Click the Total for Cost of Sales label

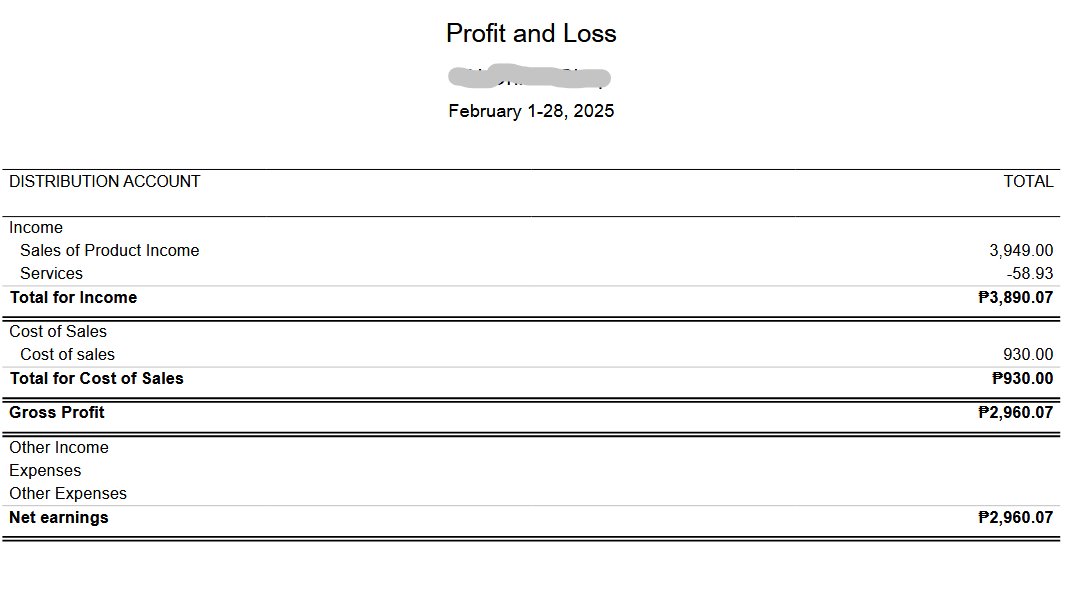click(96, 379)
